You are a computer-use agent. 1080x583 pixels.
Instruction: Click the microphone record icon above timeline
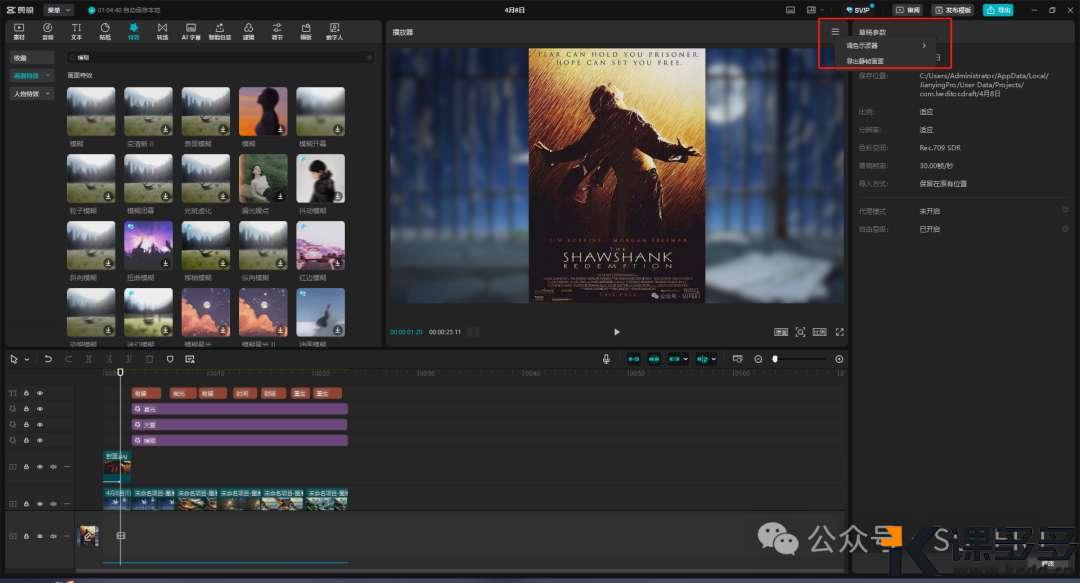606,359
